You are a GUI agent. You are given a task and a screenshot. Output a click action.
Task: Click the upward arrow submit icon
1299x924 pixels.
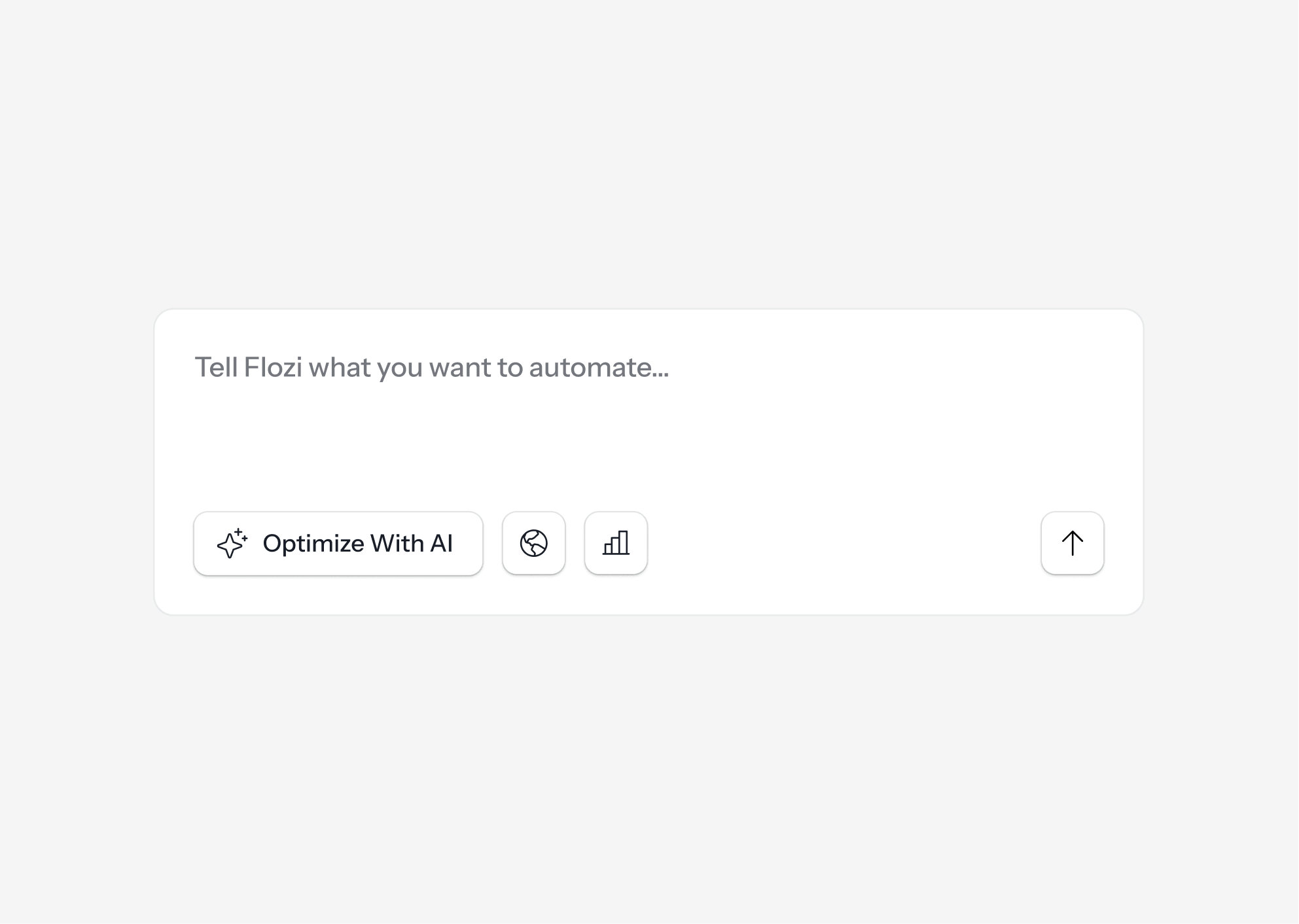tap(1072, 543)
